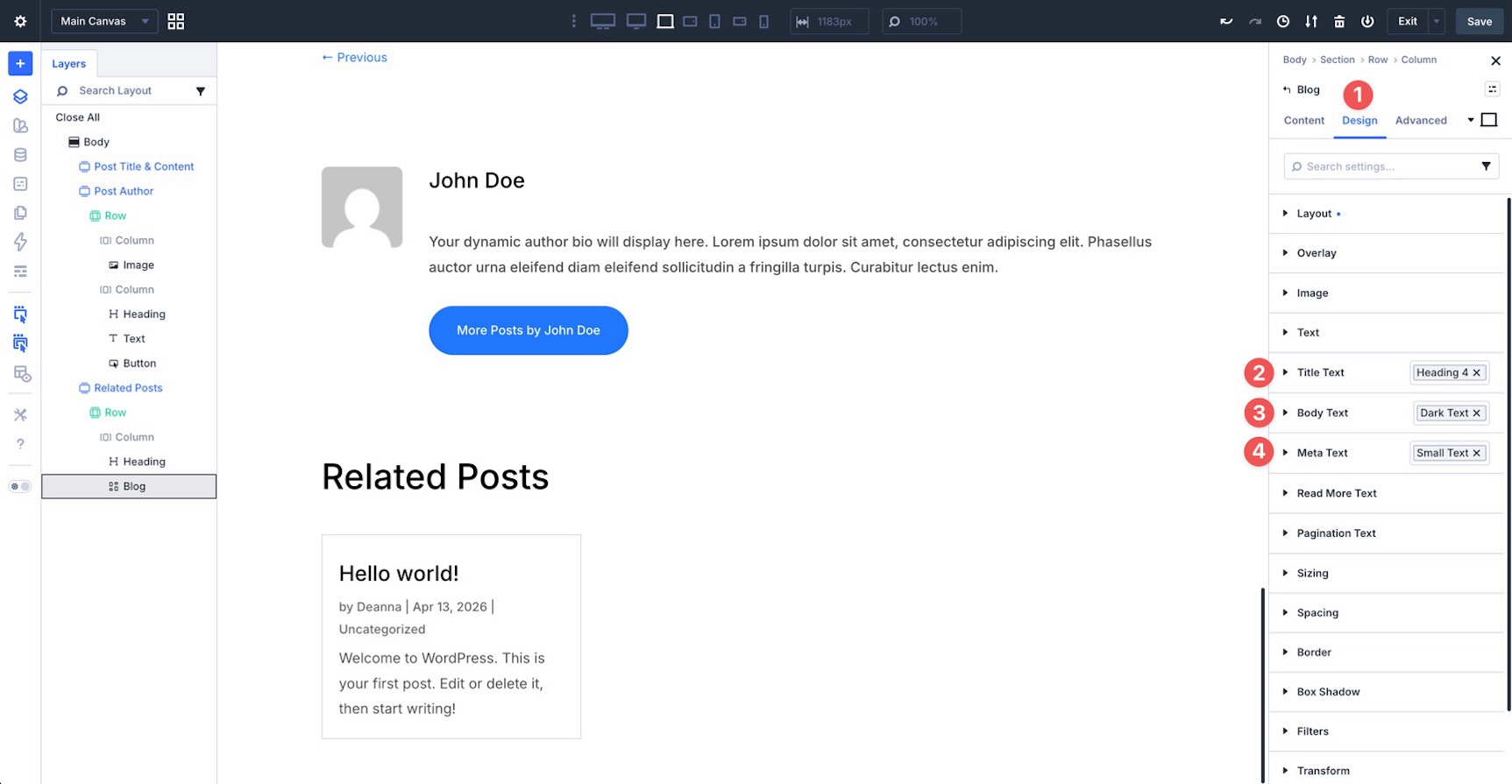Open the Hello world! post title
The image size is (1512, 784).
click(x=399, y=574)
